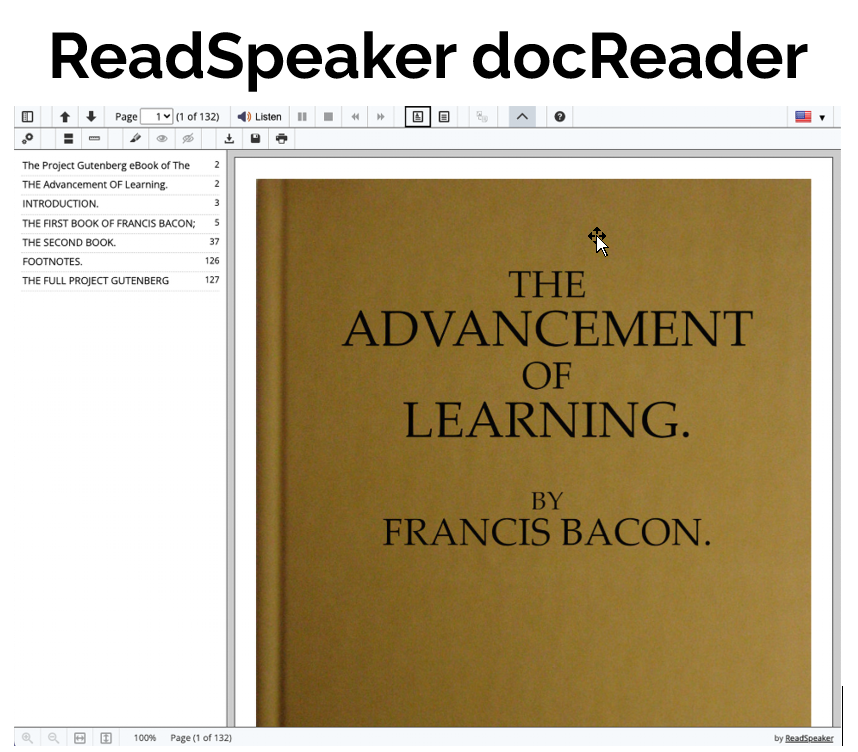This screenshot has height=752, width=858.
Task: Open the language flag dropdown
Action: click(809, 117)
